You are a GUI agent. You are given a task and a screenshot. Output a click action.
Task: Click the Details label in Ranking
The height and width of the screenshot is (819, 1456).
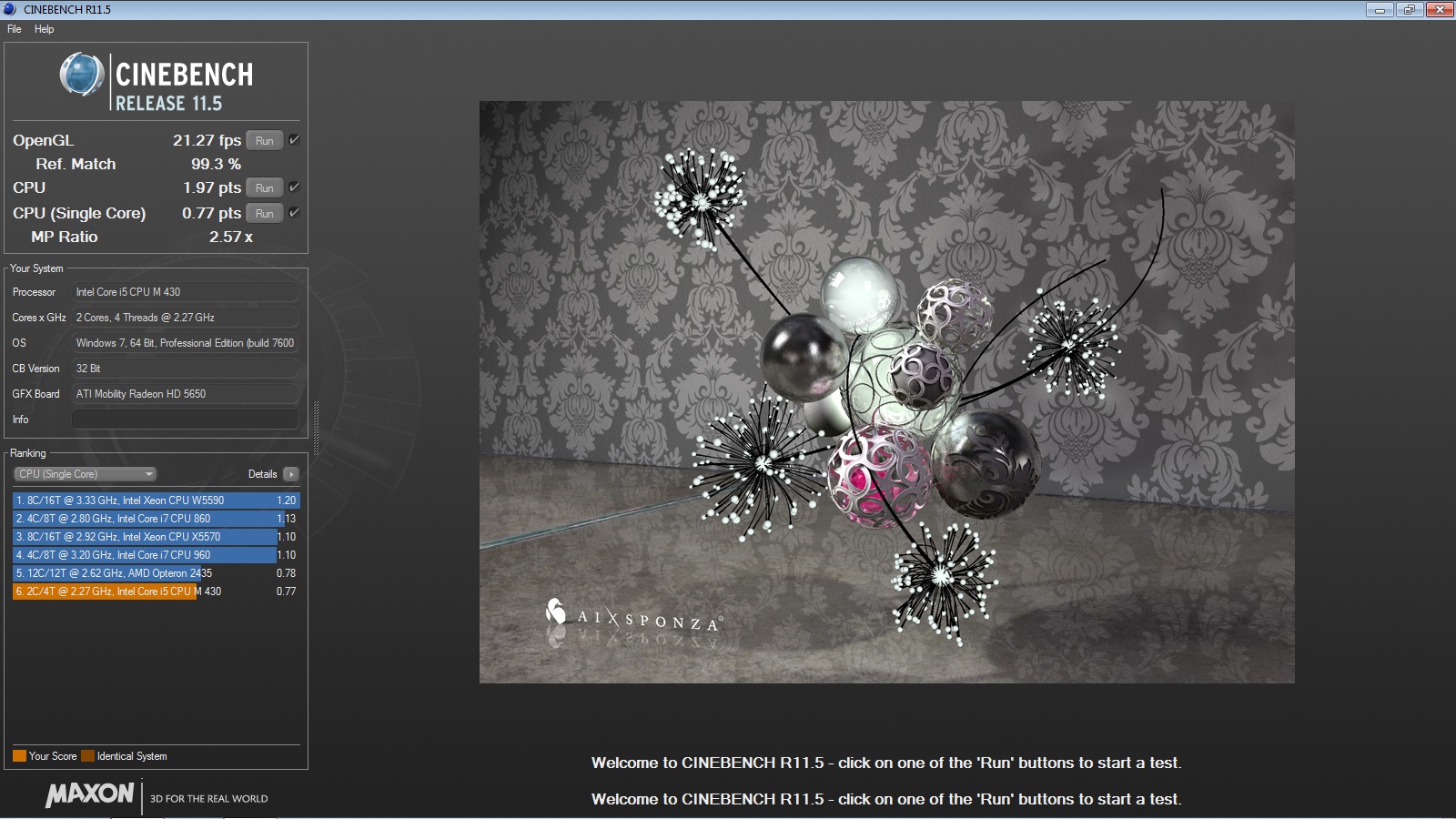coord(262,474)
